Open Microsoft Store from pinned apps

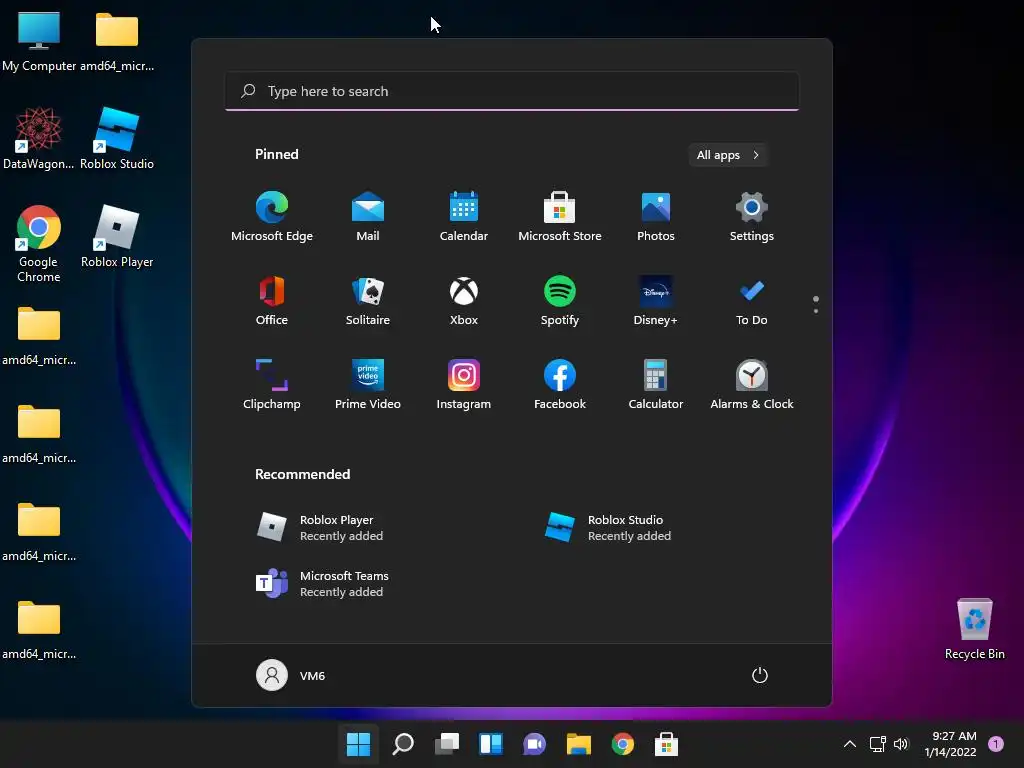[x=560, y=217]
